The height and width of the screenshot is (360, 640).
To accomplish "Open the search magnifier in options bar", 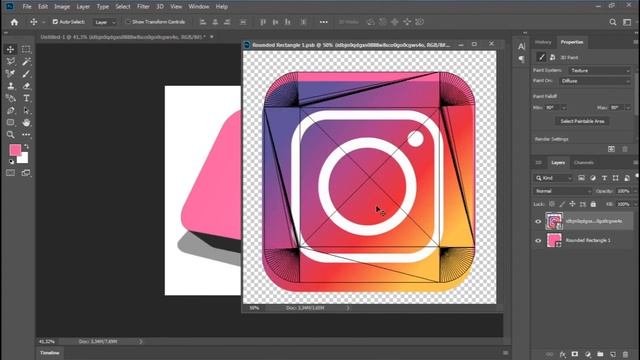I will click(613, 22).
